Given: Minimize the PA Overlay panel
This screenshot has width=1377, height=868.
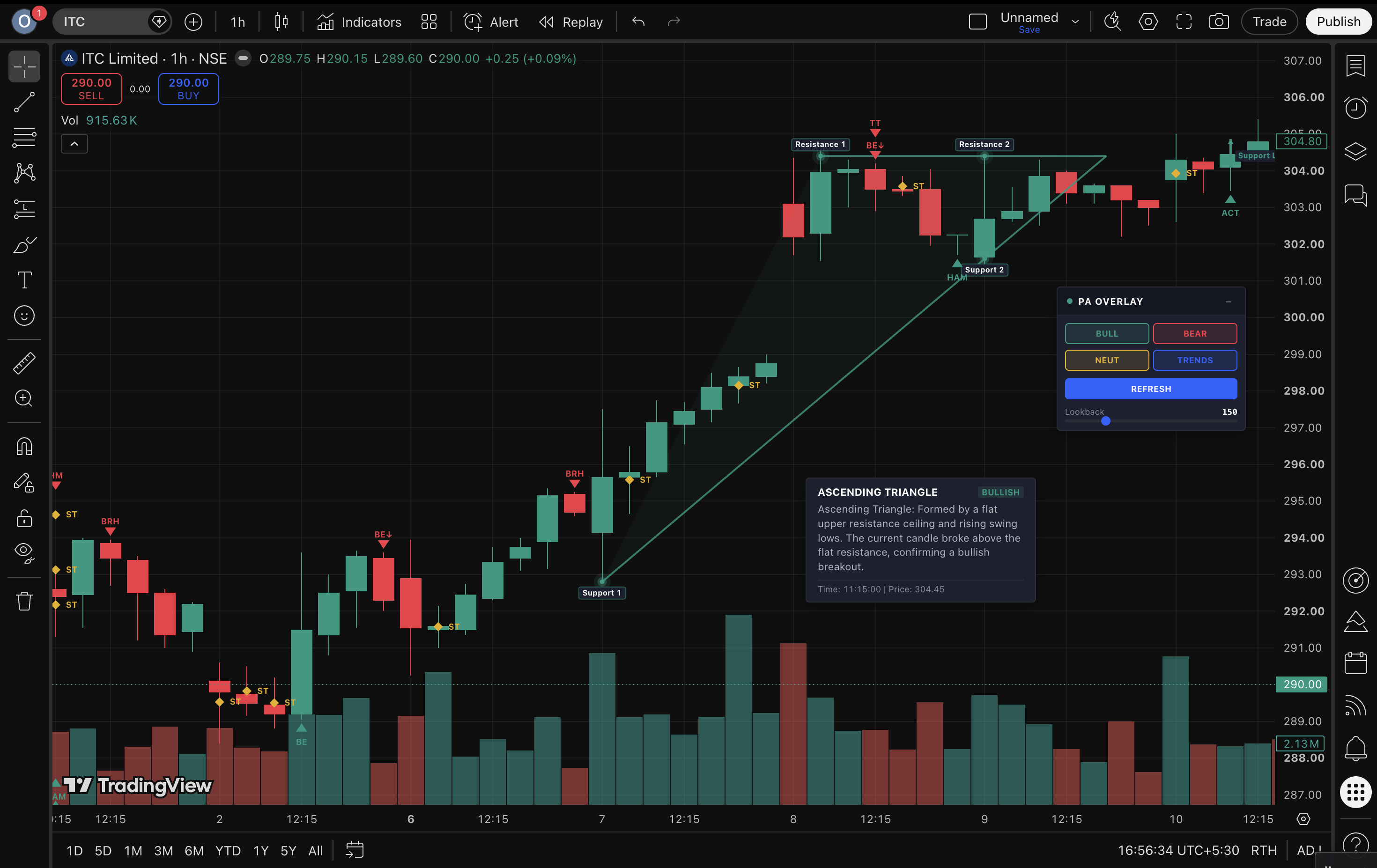Looking at the screenshot, I should [x=1229, y=302].
